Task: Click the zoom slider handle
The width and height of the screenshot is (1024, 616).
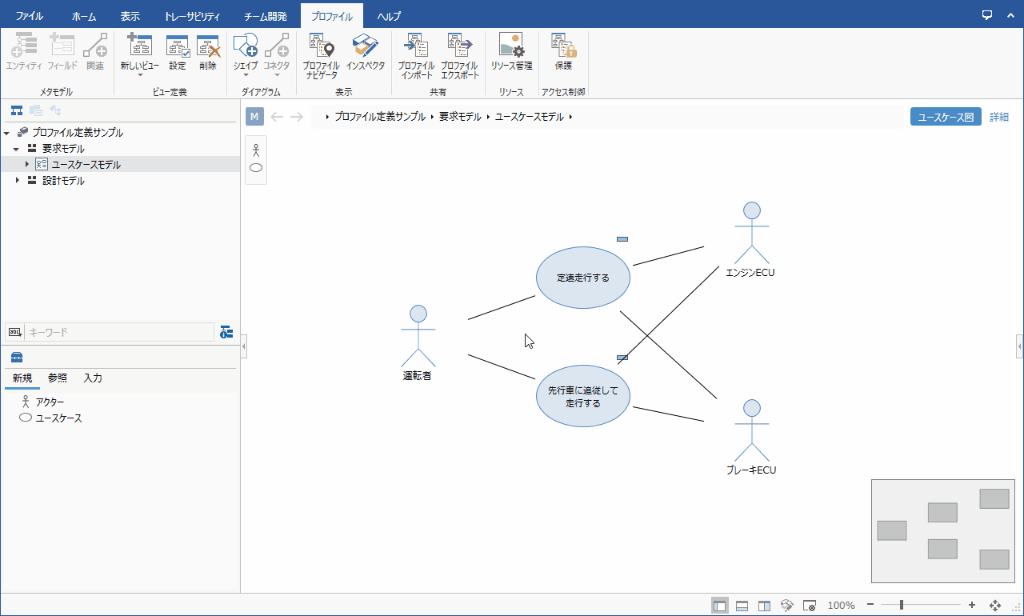Action: point(902,605)
